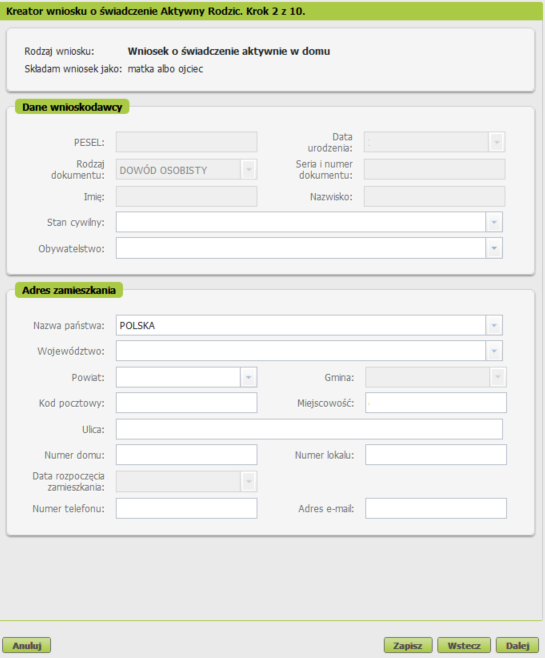Click the Gmina dropdown arrow
Viewport: 545px width, 658px height.
tap(498, 377)
